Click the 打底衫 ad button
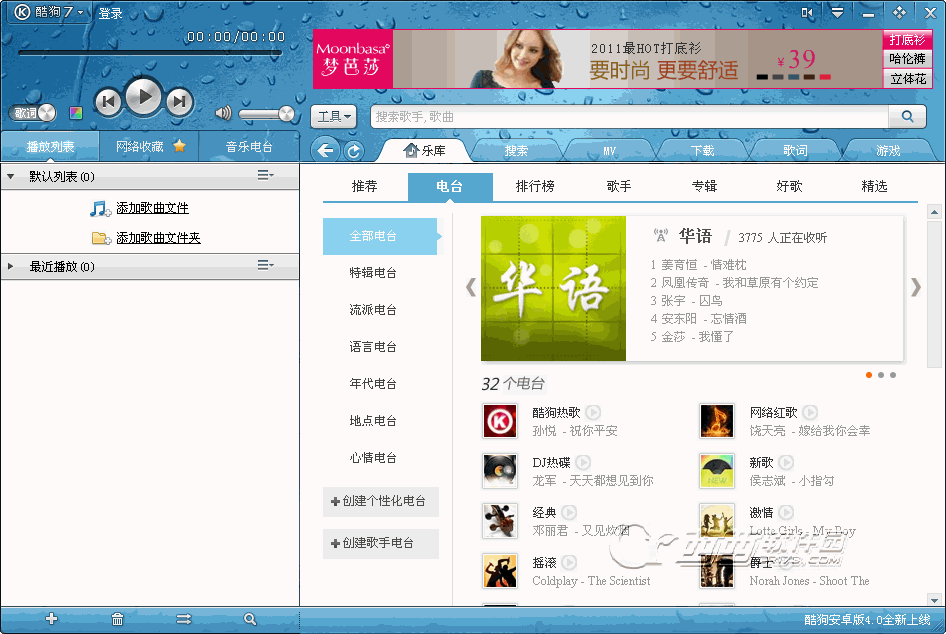Viewport: 946px width, 634px height. 907,40
